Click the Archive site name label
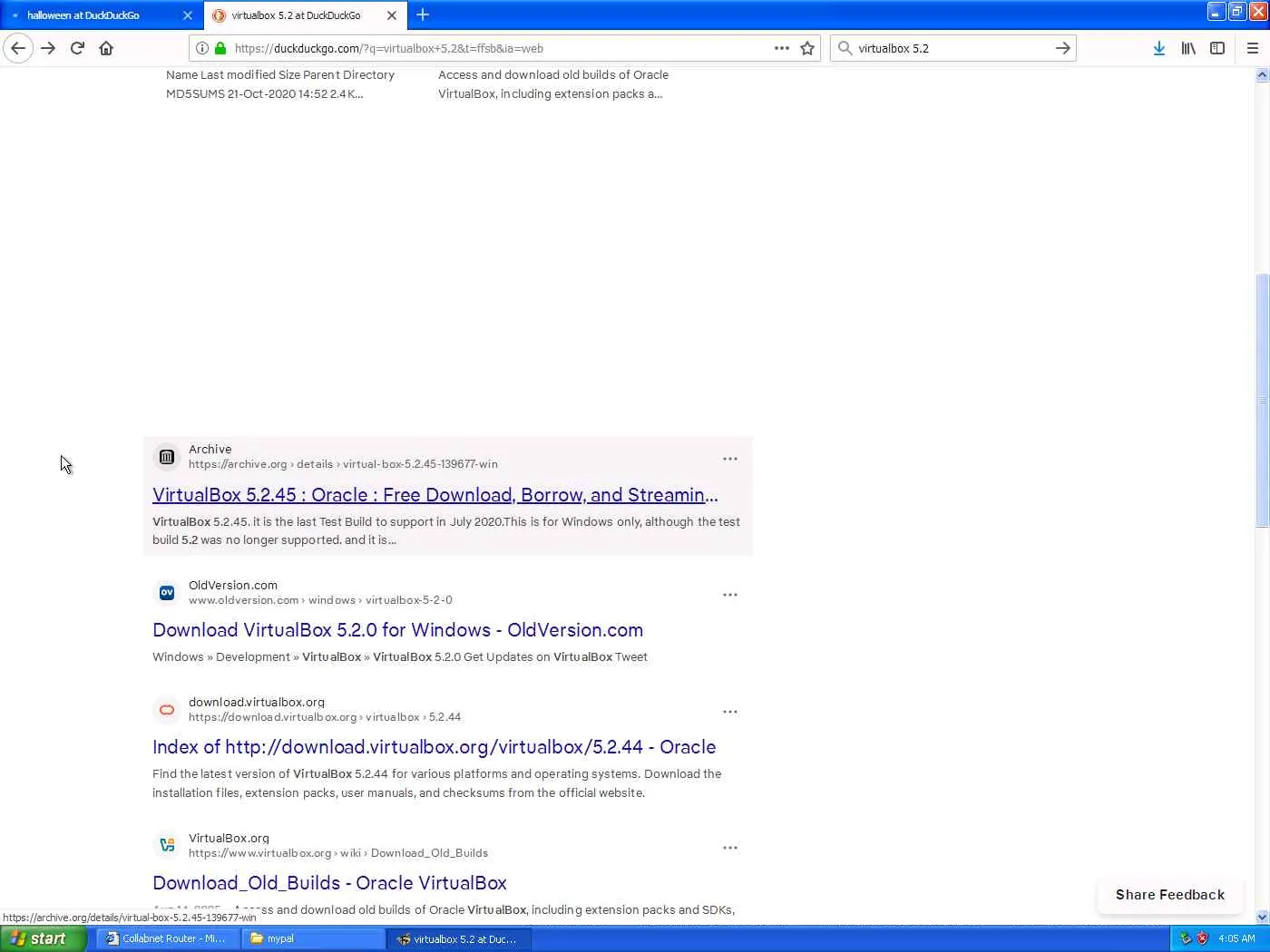 (210, 450)
